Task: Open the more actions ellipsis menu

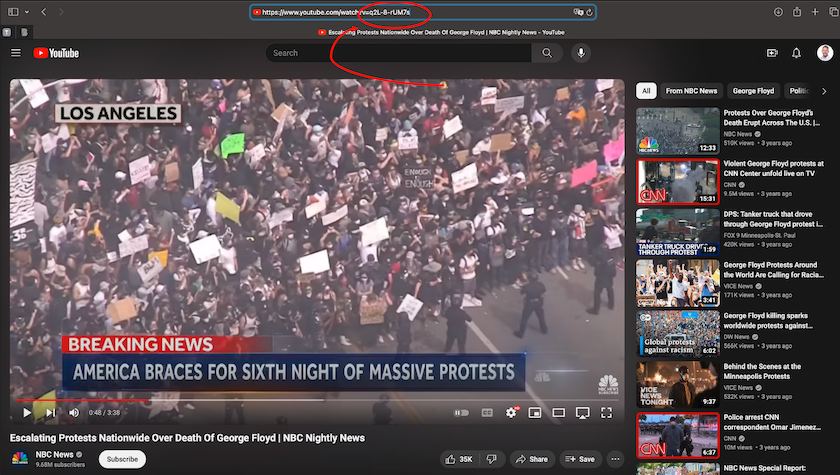Action: (614, 459)
